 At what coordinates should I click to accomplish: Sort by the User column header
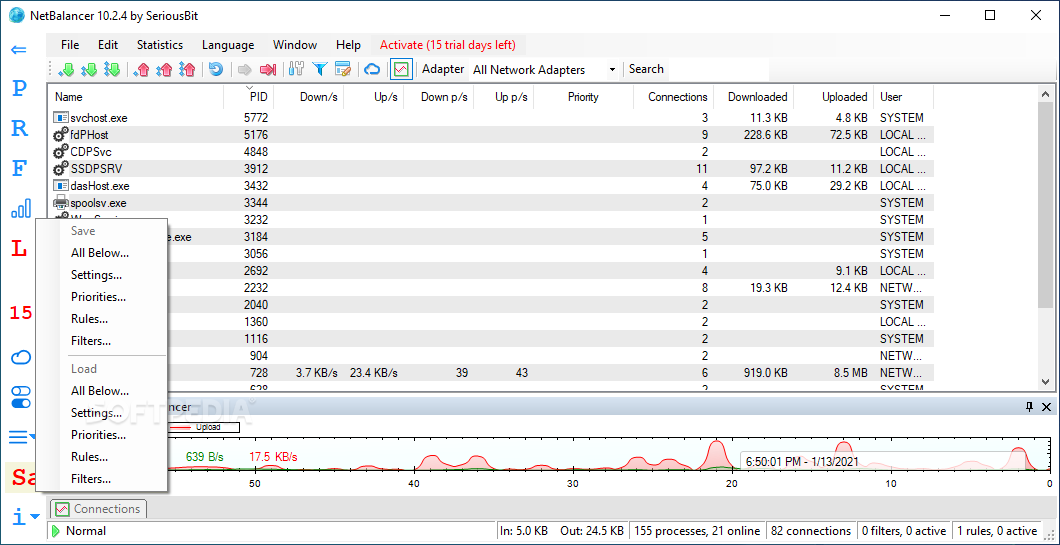tap(903, 97)
